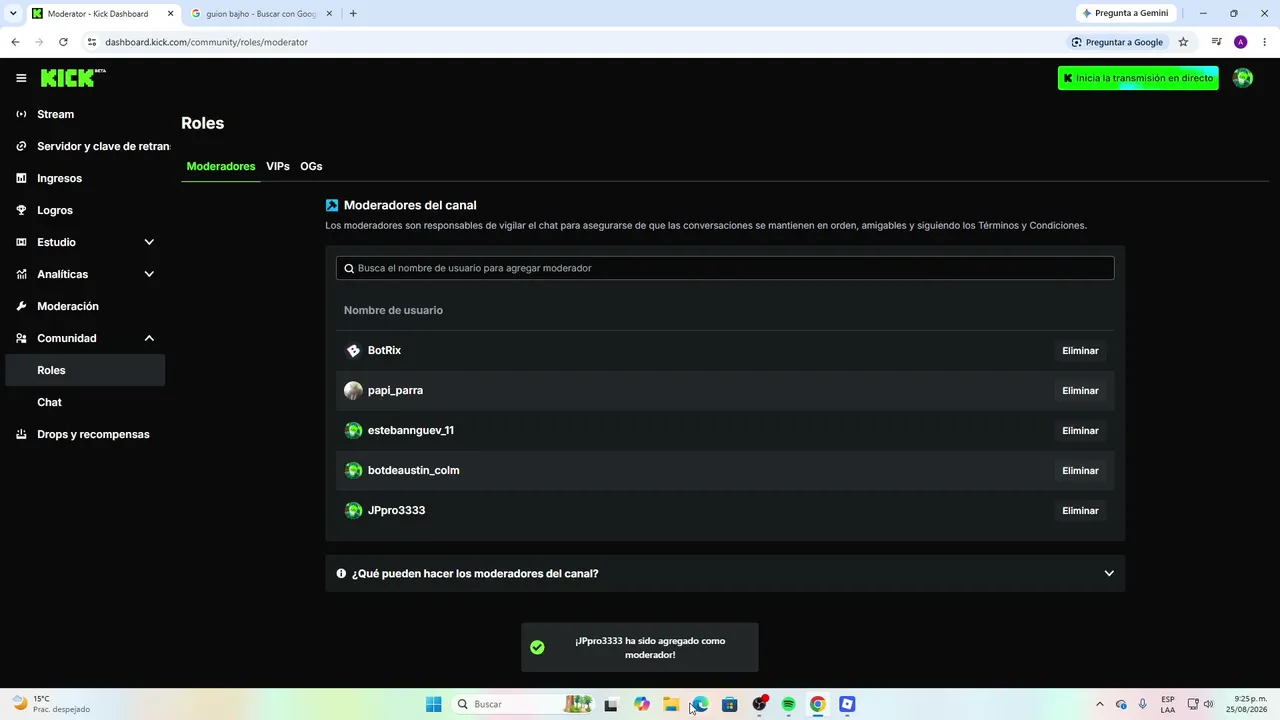Show hidden system tray icons
Viewport: 1280px width, 720px height.
coord(1099,704)
